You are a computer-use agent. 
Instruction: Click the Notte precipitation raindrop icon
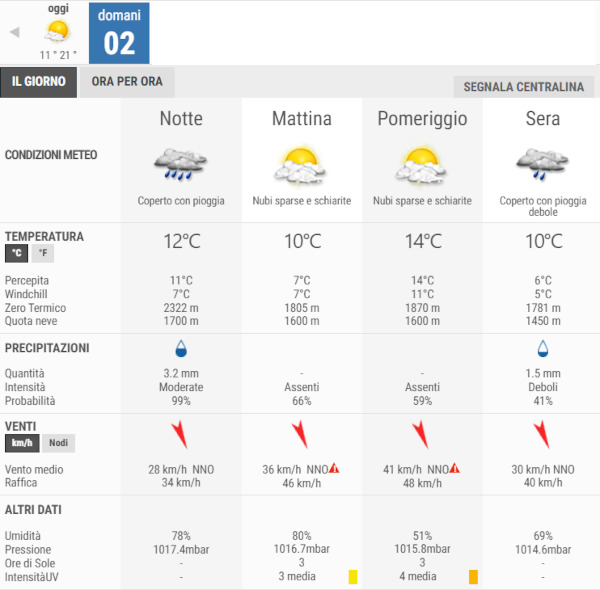pos(181,348)
